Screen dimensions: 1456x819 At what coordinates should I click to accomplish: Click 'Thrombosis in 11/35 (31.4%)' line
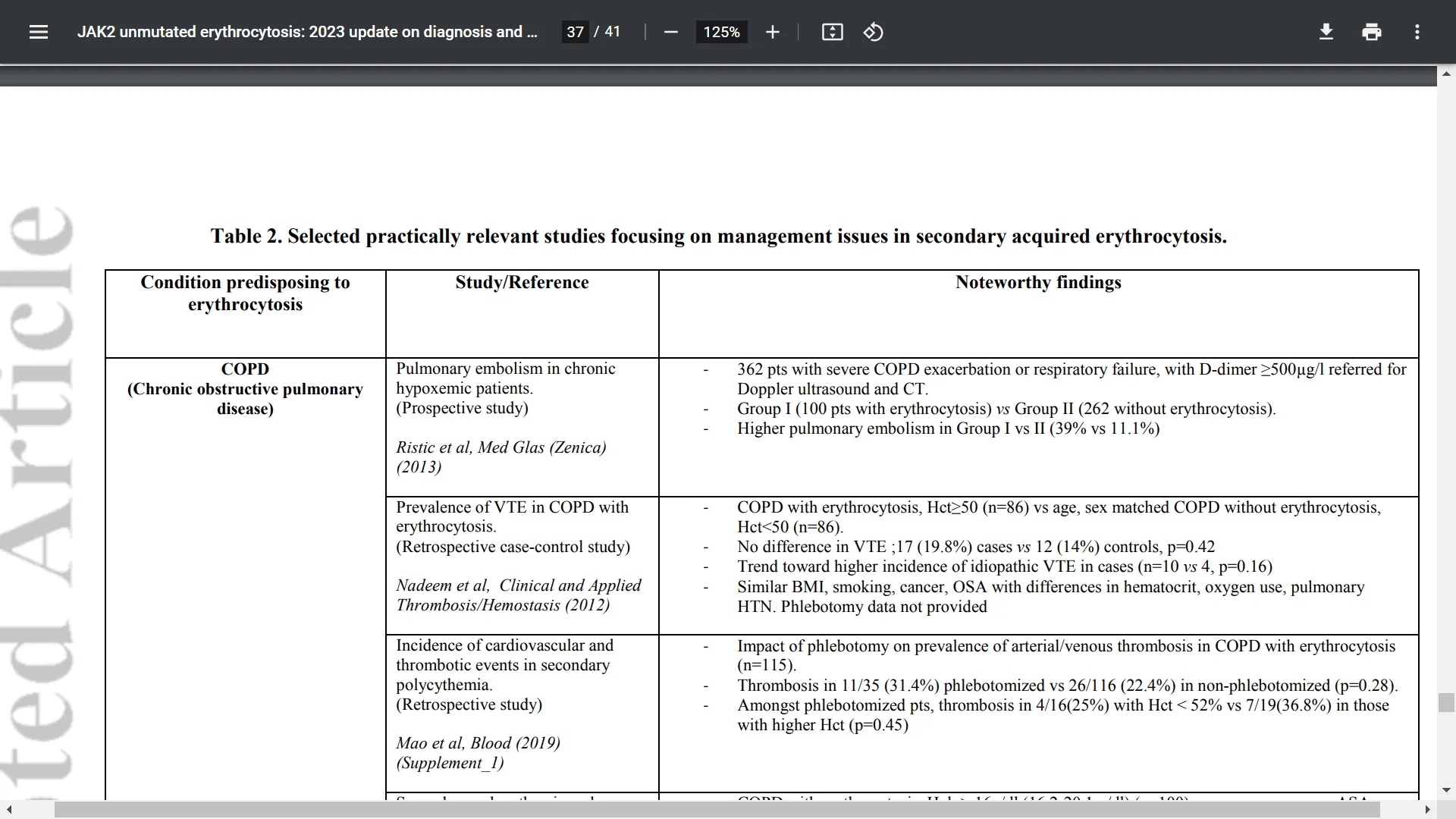click(x=1067, y=686)
